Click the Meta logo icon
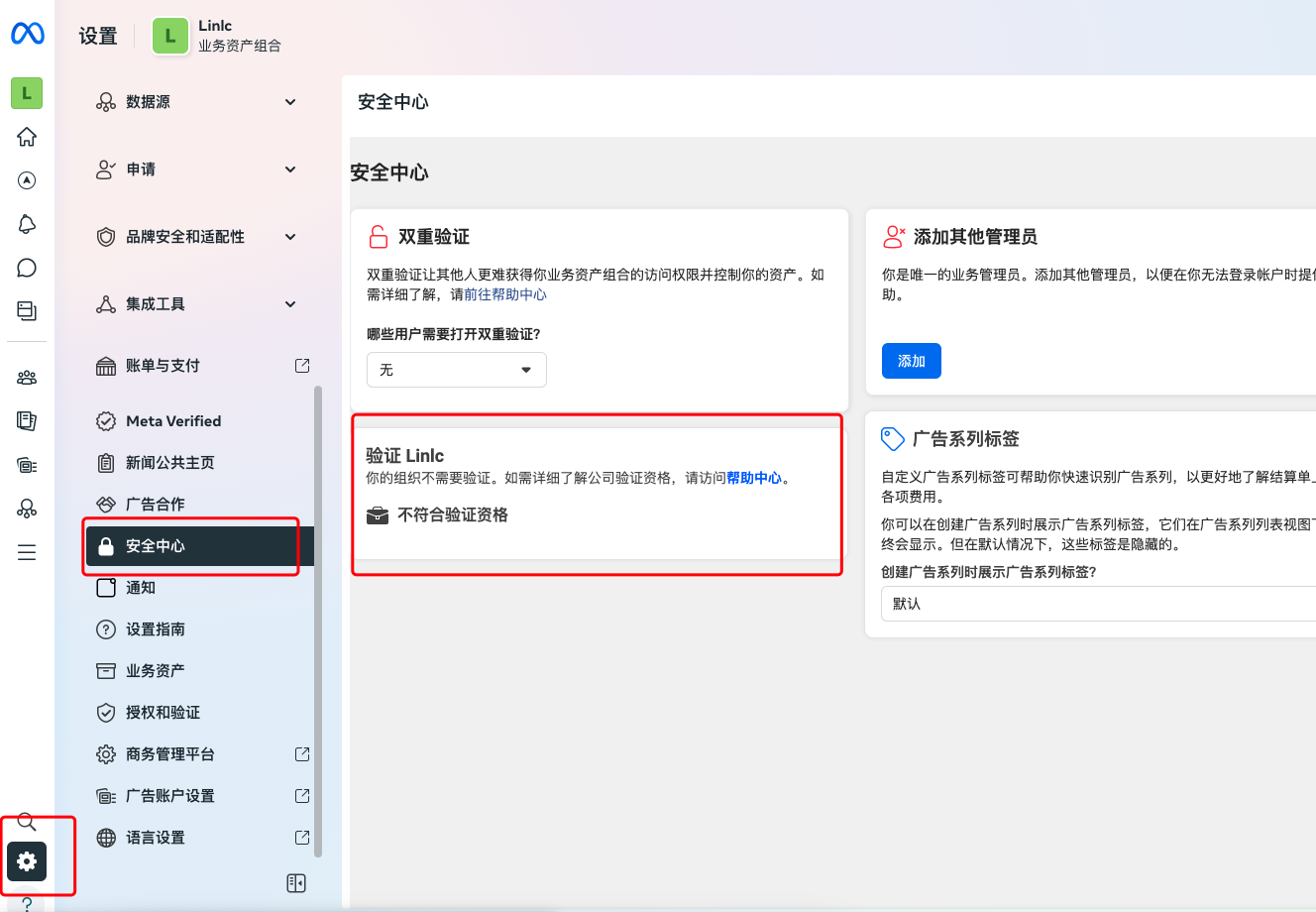The height and width of the screenshot is (912, 1316). [27, 35]
